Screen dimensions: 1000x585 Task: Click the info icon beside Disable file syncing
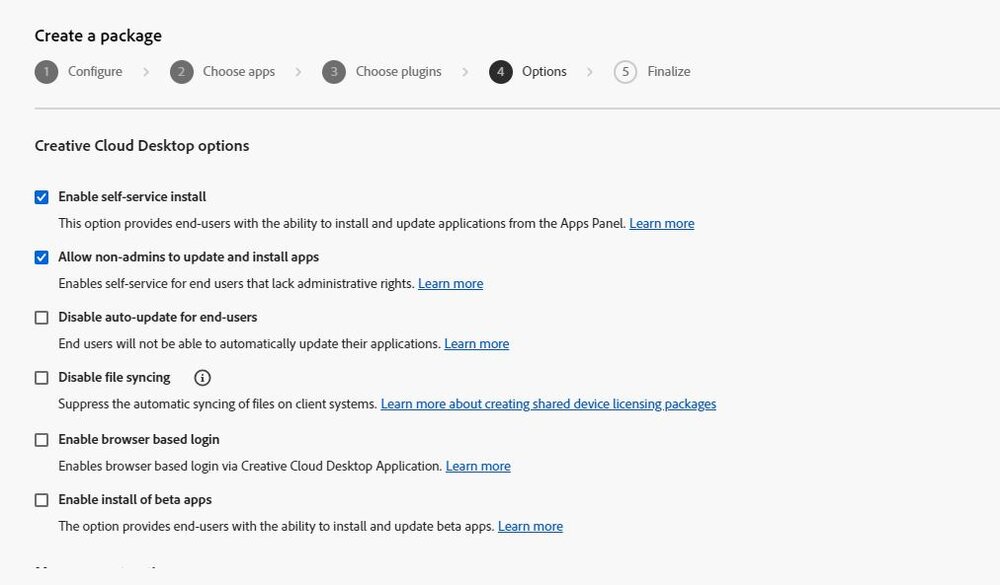coord(202,378)
